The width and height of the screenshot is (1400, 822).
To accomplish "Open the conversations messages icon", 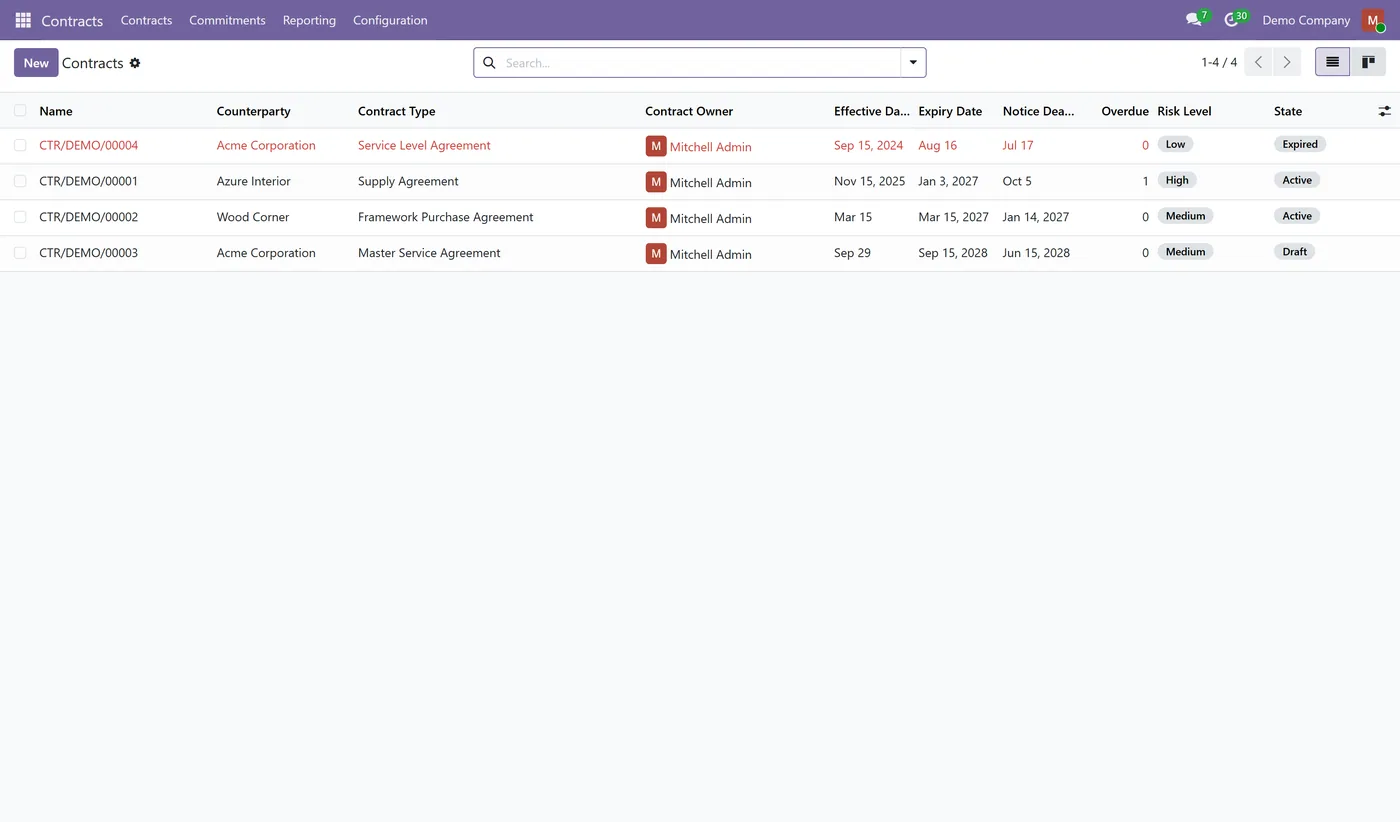I will point(1196,19).
